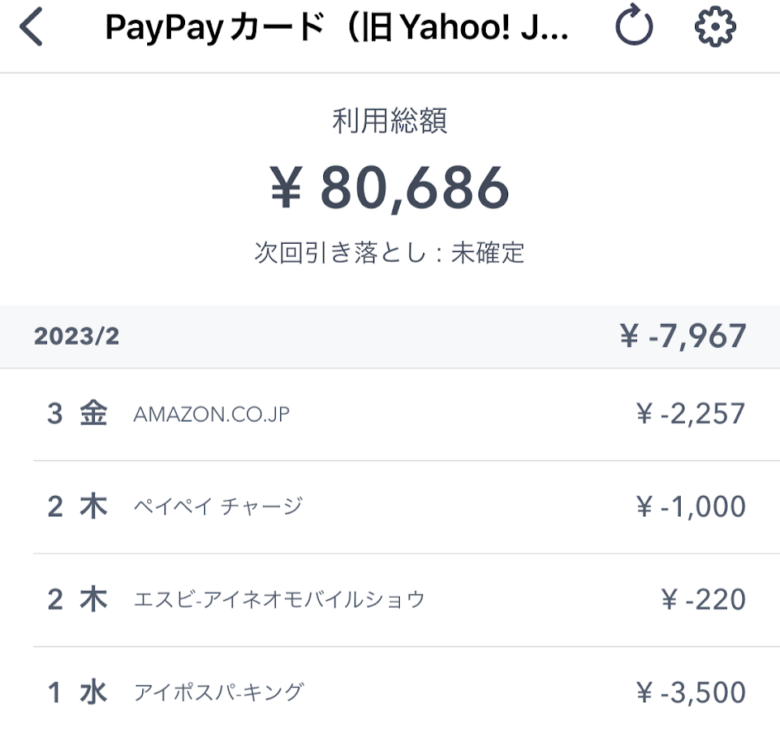Tap the 利用総額 label
The width and height of the screenshot is (780, 734).
click(x=390, y=121)
